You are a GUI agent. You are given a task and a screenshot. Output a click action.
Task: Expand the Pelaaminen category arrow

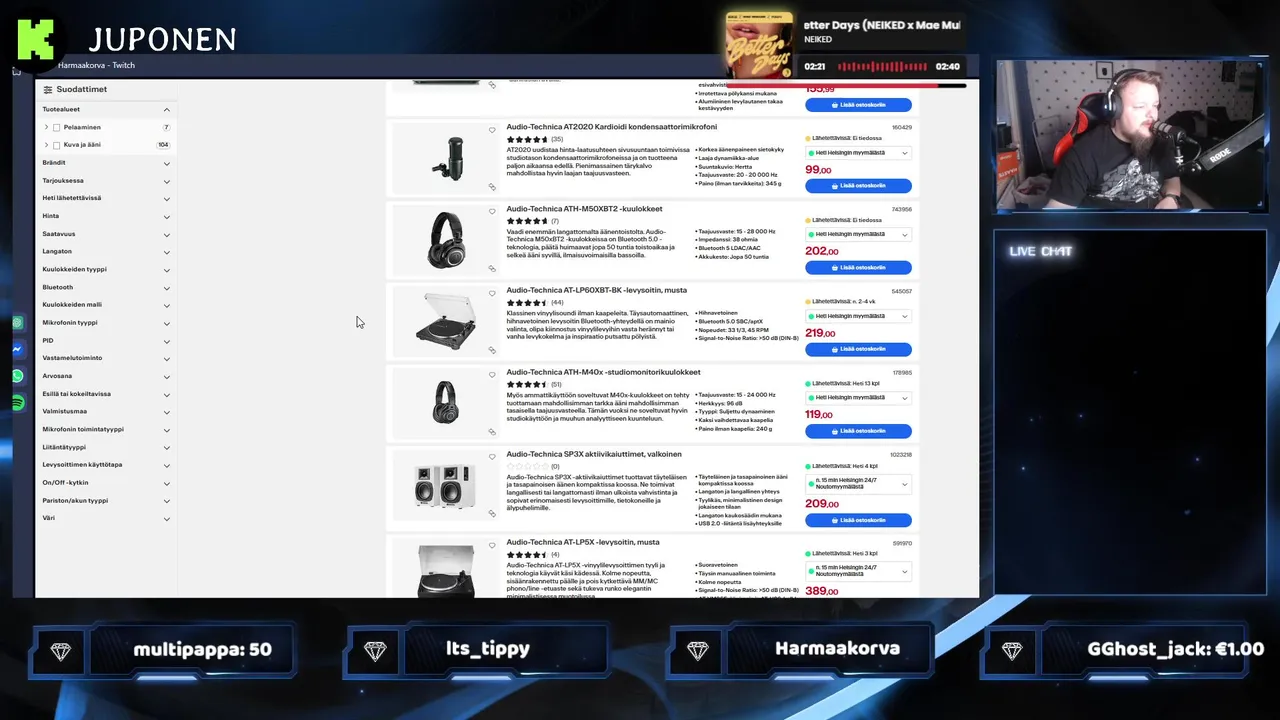(x=46, y=128)
